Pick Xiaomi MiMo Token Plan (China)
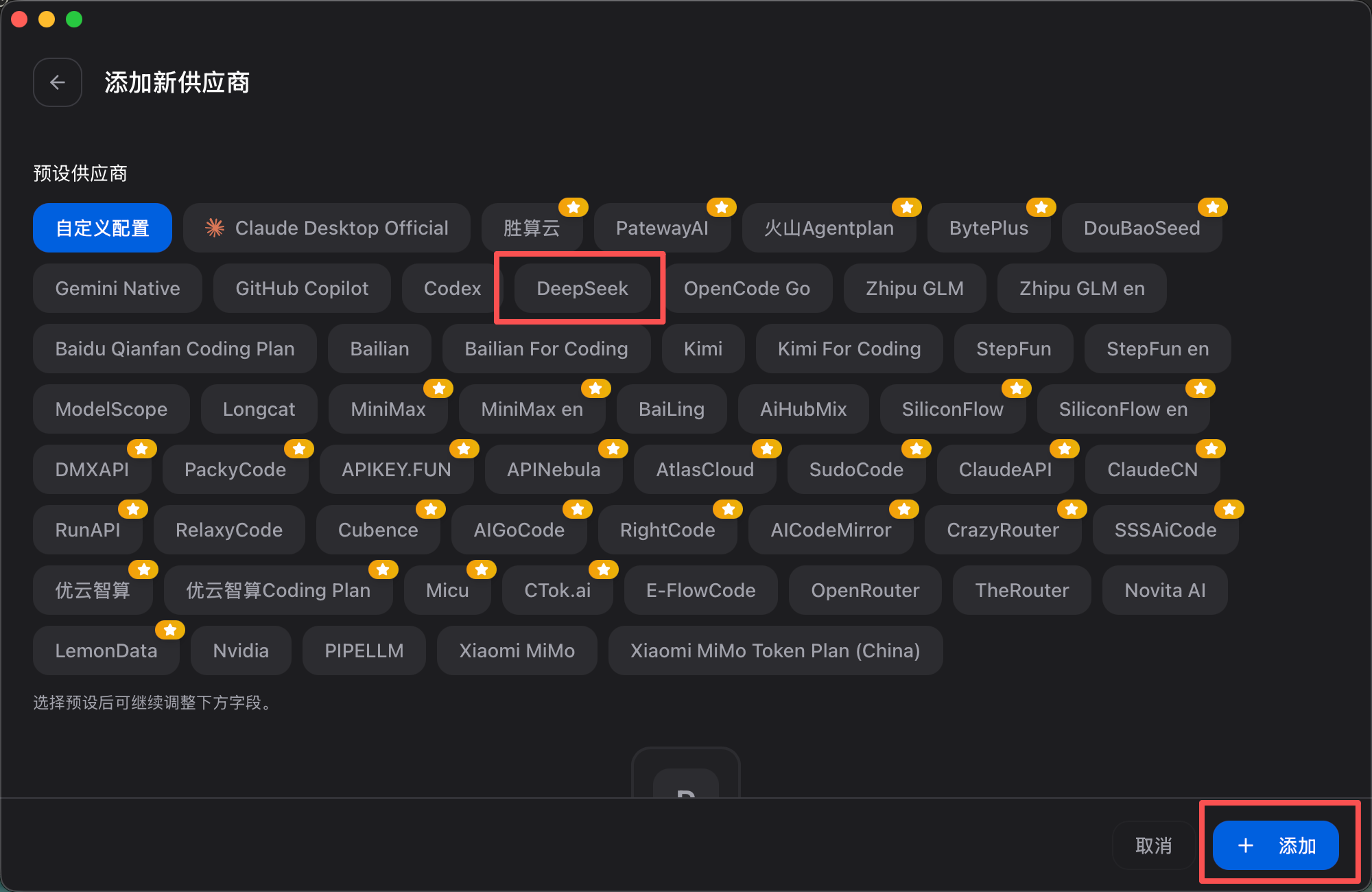 [775, 650]
